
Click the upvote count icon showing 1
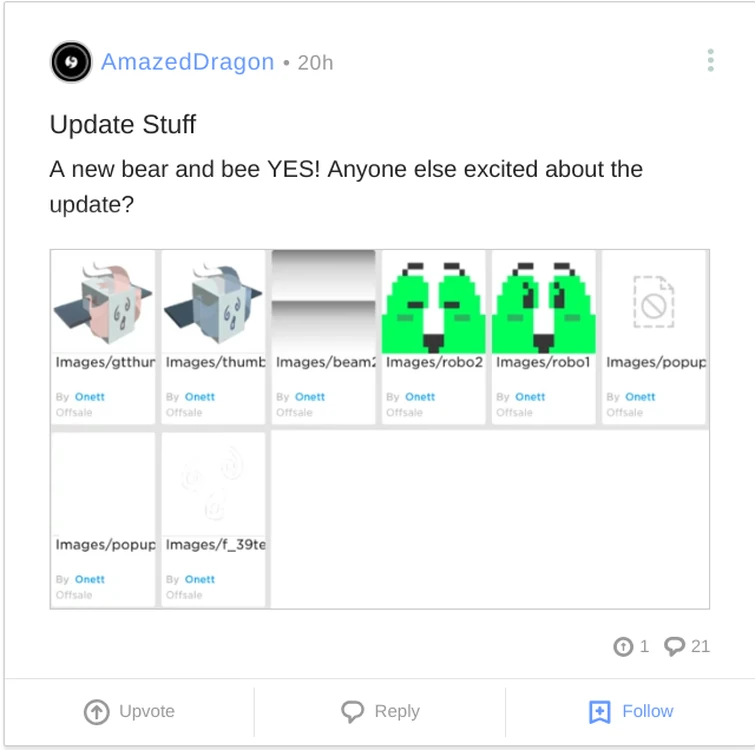(x=623, y=646)
